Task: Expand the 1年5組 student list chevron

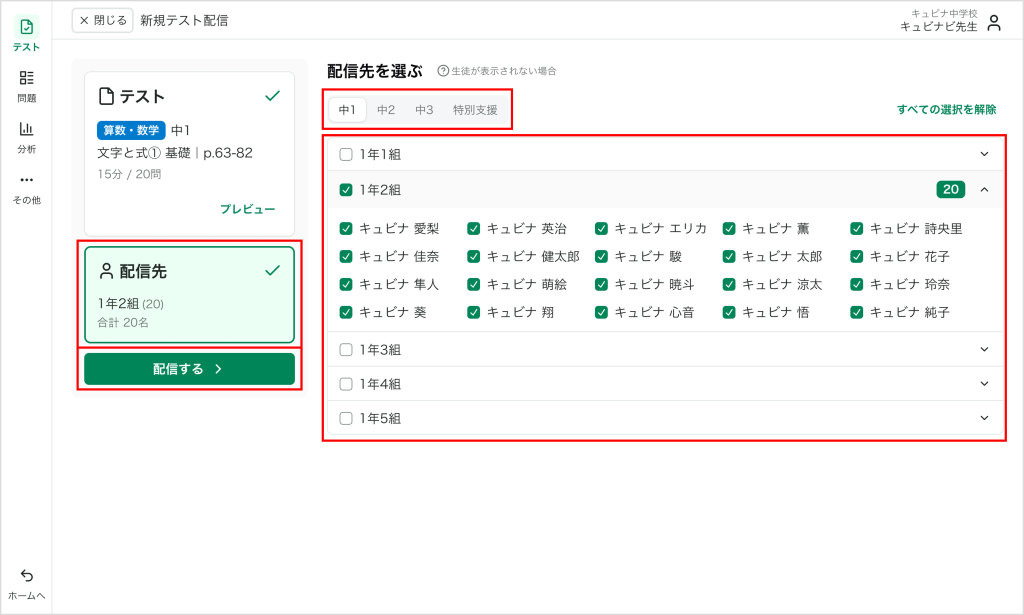Action: pyautogui.click(x=984, y=418)
